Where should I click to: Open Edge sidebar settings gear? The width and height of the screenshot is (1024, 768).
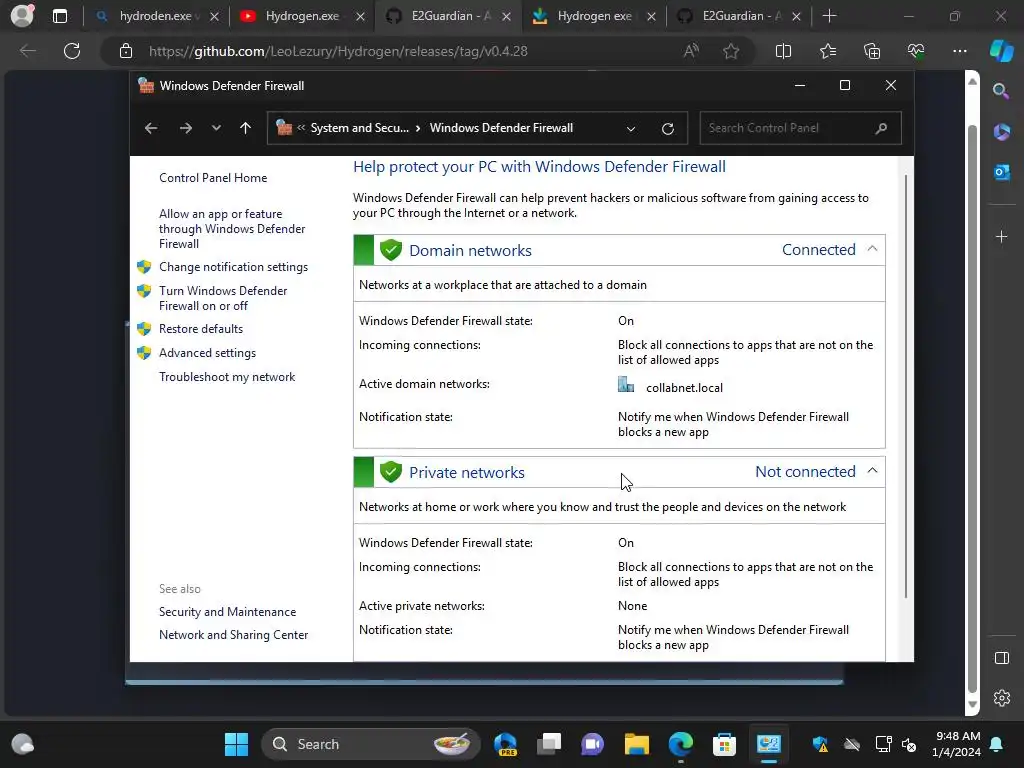(1002, 698)
